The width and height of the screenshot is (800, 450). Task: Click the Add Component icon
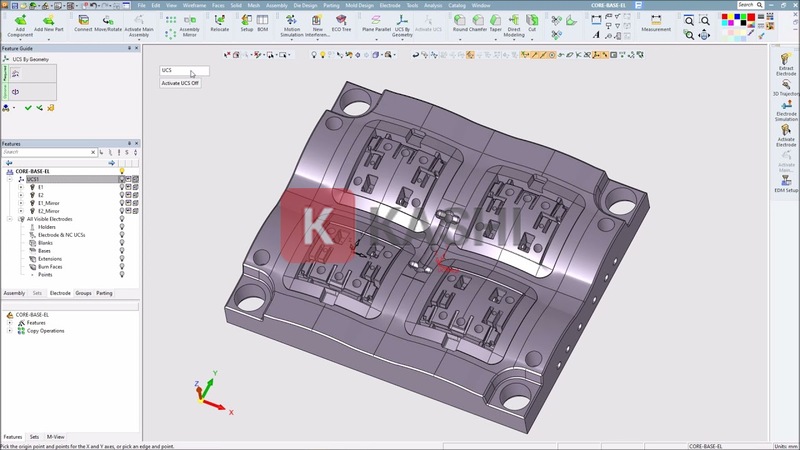click(20, 20)
